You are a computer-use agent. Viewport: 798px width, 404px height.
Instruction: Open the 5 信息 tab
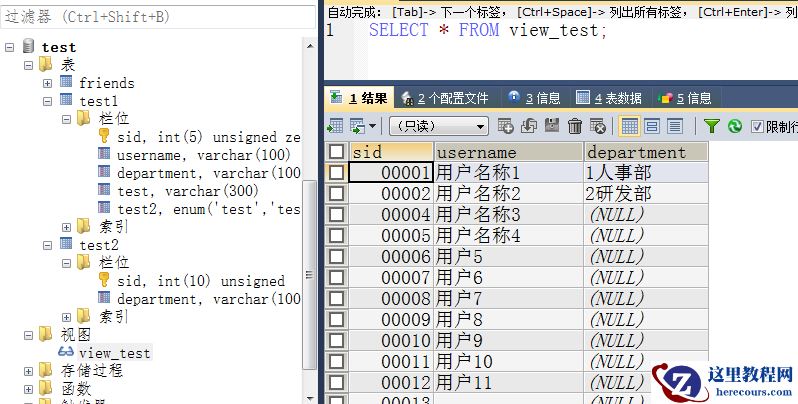(685, 98)
